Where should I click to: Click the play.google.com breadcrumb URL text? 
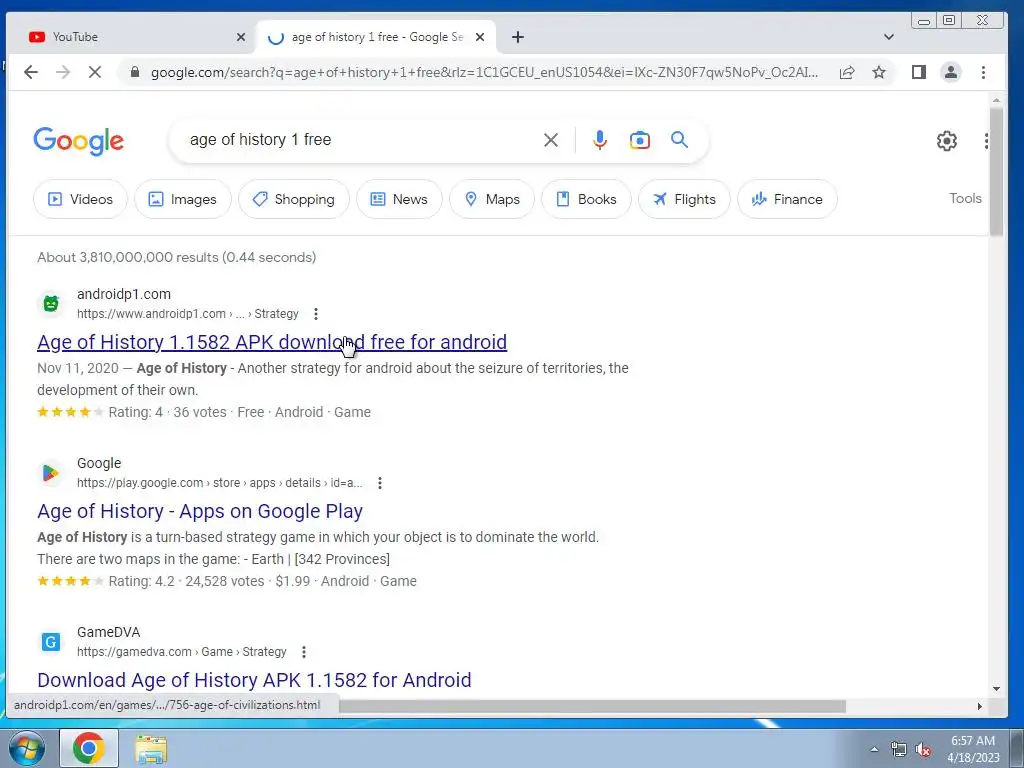coord(219,483)
